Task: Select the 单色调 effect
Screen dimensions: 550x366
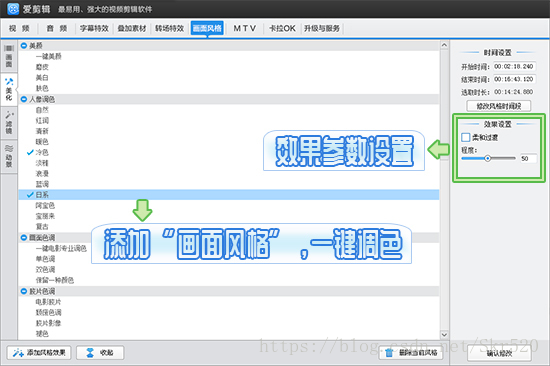Action: click(x=45, y=259)
